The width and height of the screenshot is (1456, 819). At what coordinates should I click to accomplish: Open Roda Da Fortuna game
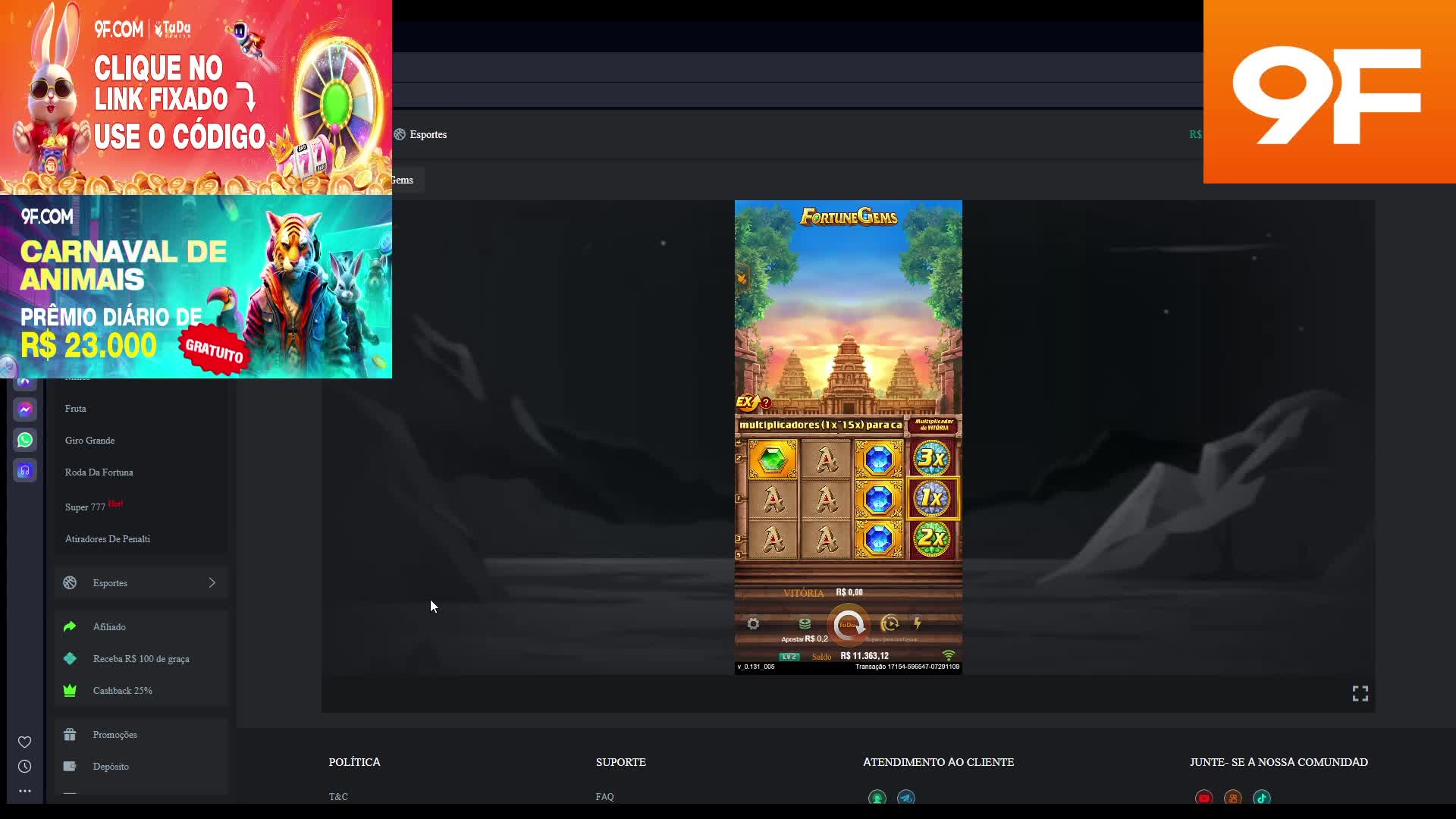pyautogui.click(x=99, y=472)
